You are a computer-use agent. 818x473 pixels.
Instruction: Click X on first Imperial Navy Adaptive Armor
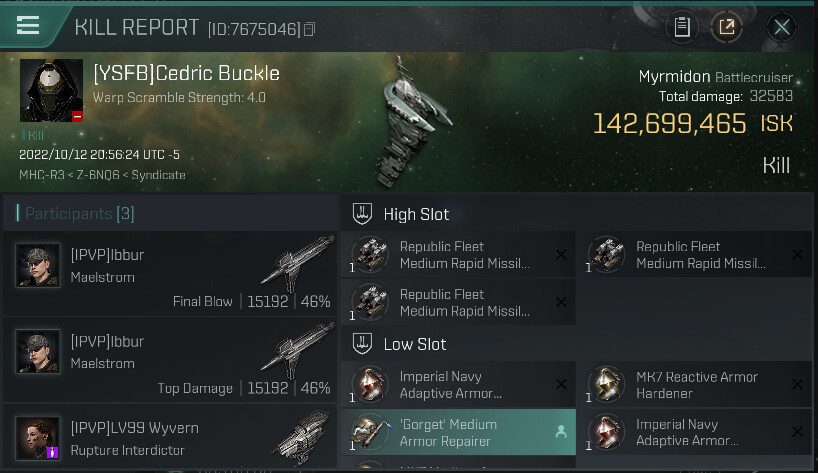[x=560, y=385]
